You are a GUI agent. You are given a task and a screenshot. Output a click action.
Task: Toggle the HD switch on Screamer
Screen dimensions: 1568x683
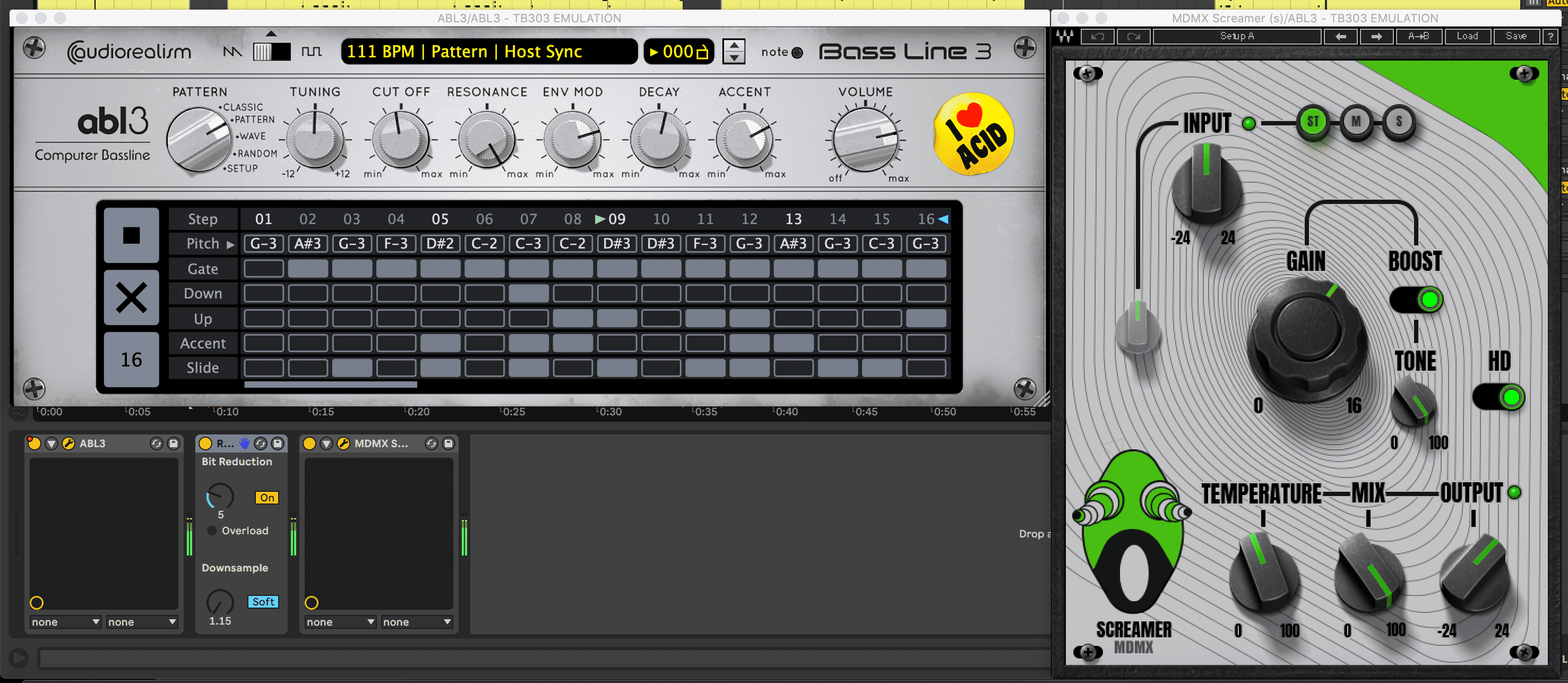pyautogui.click(x=1498, y=397)
